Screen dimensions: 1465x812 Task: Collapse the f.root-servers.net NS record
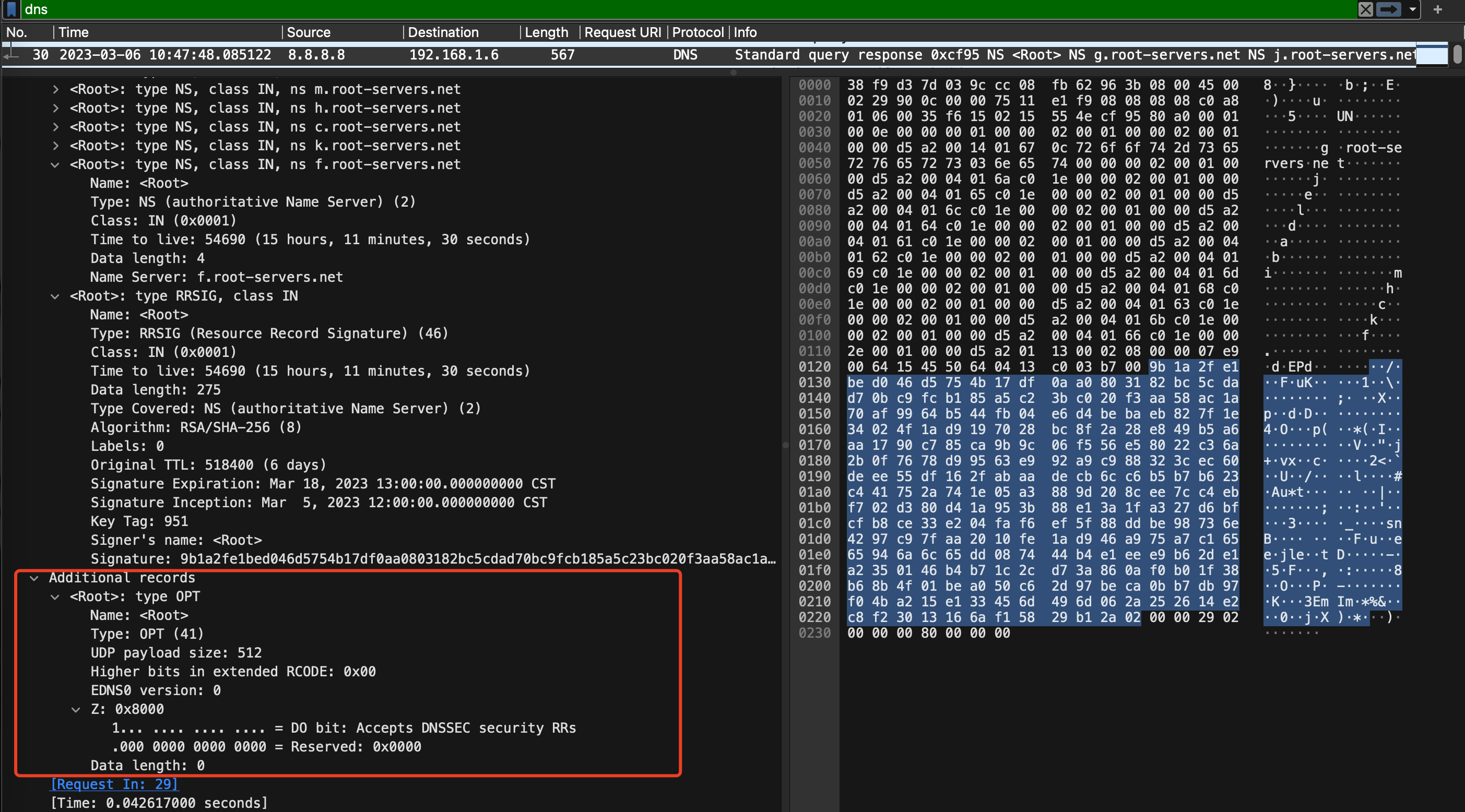click(55, 165)
